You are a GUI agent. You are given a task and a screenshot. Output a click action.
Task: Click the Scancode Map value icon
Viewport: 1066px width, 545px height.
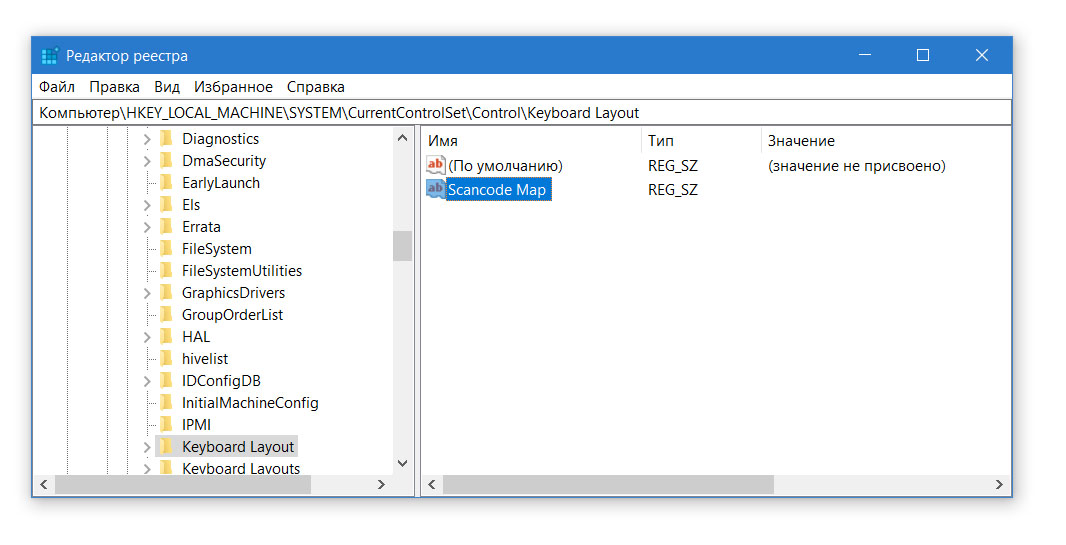click(436, 189)
